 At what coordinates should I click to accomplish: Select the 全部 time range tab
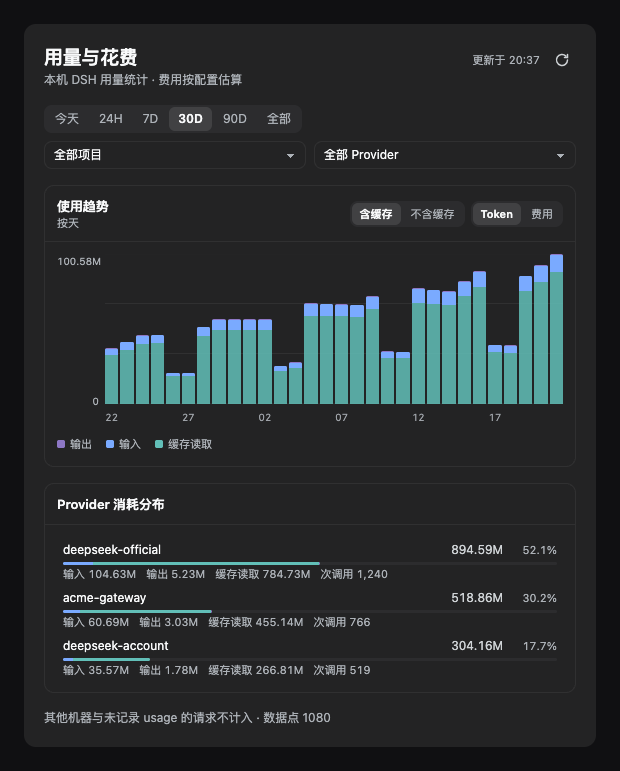279,119
